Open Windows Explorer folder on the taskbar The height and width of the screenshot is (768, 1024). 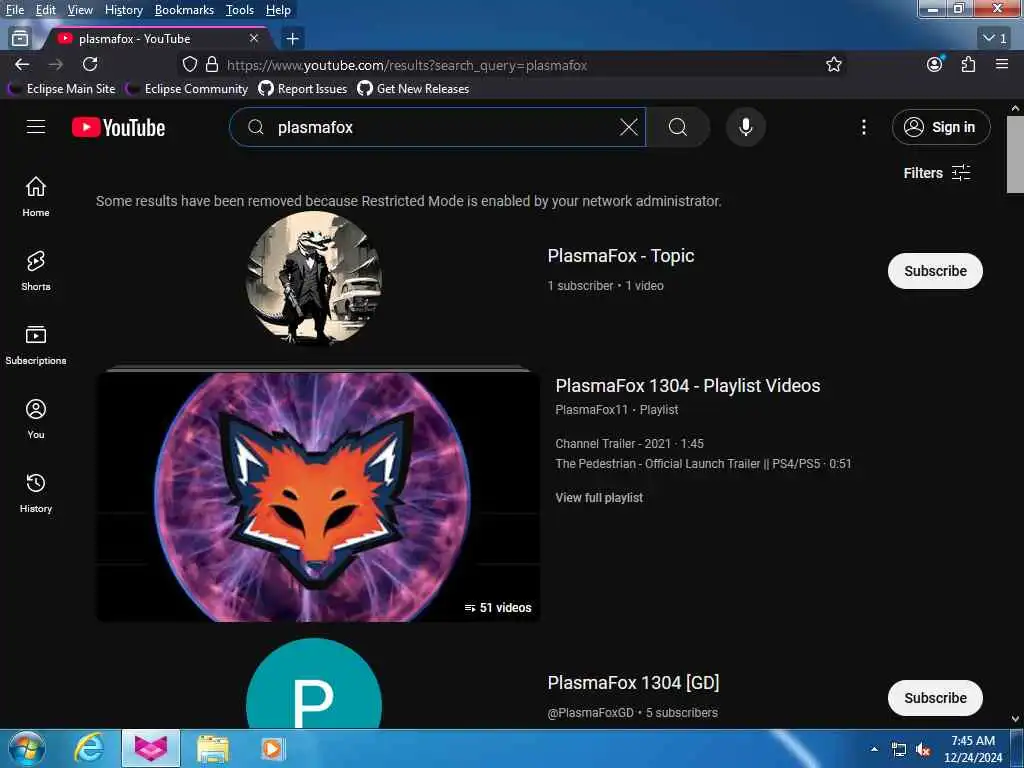click(x=212, y=748)
